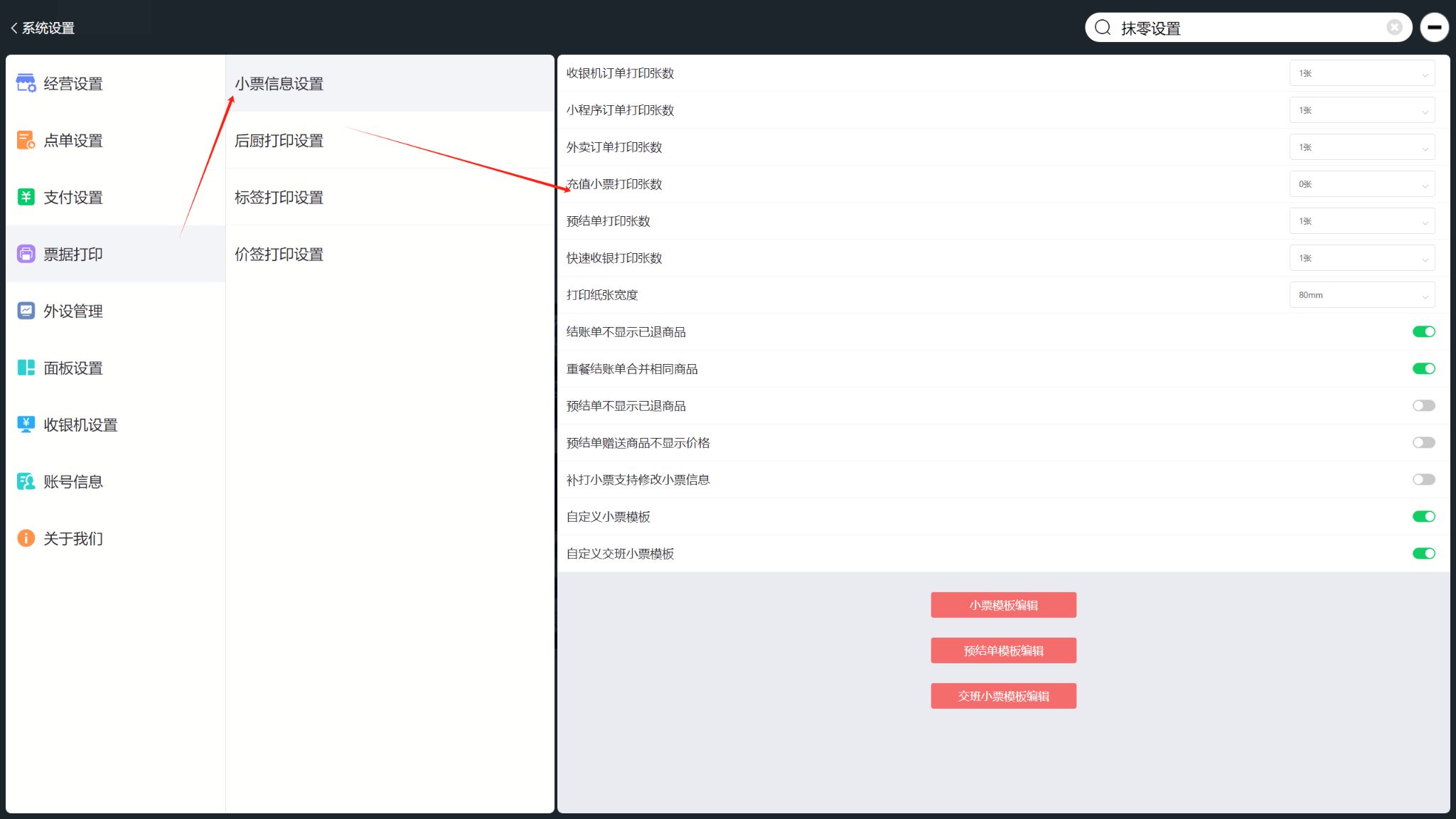Click 充值小票打印张数 label

(x=614, y=184)
